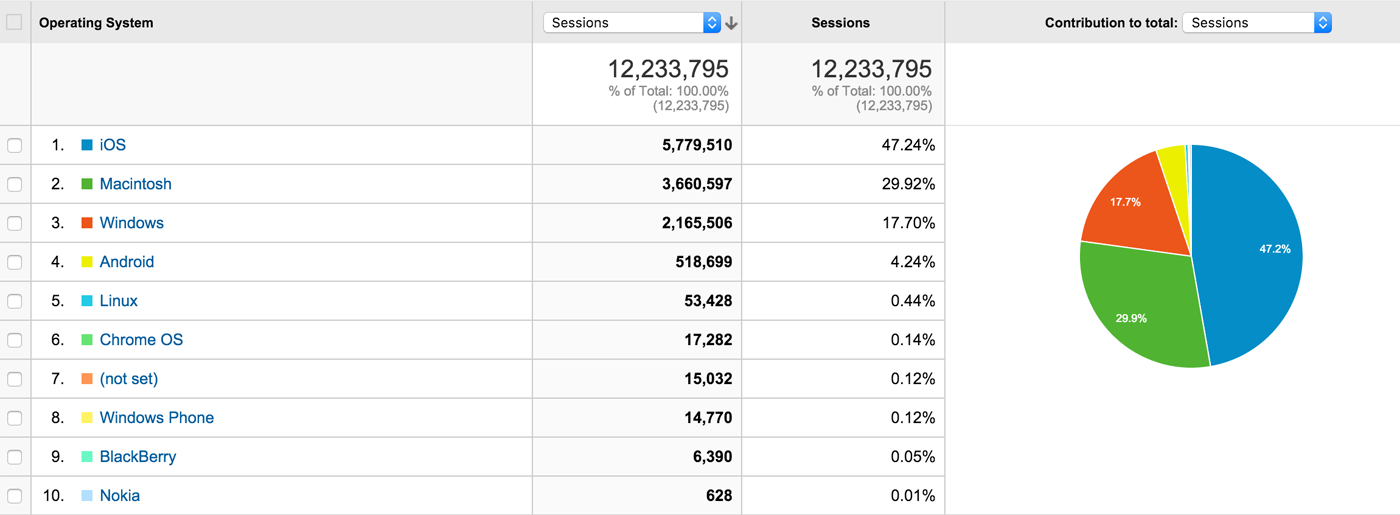Click the BlackBerry operating system link
This screenshot has height=515, width=1400.
(x=137, y=457)
